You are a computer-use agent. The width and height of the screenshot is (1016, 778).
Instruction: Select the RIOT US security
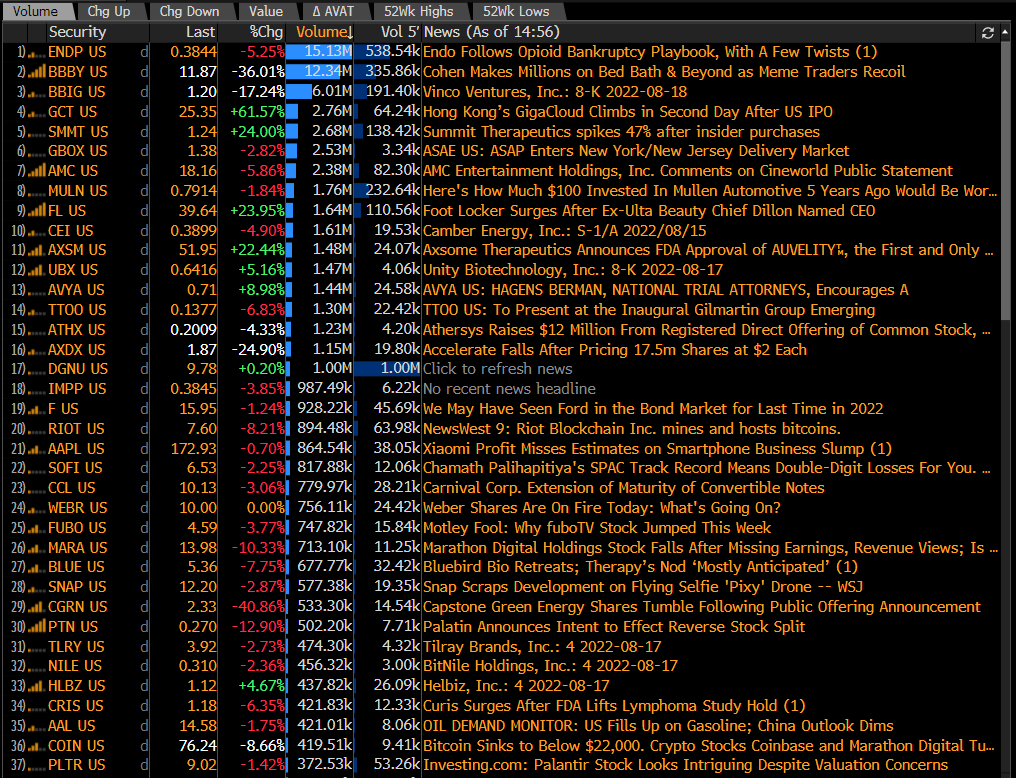point(76,429)
